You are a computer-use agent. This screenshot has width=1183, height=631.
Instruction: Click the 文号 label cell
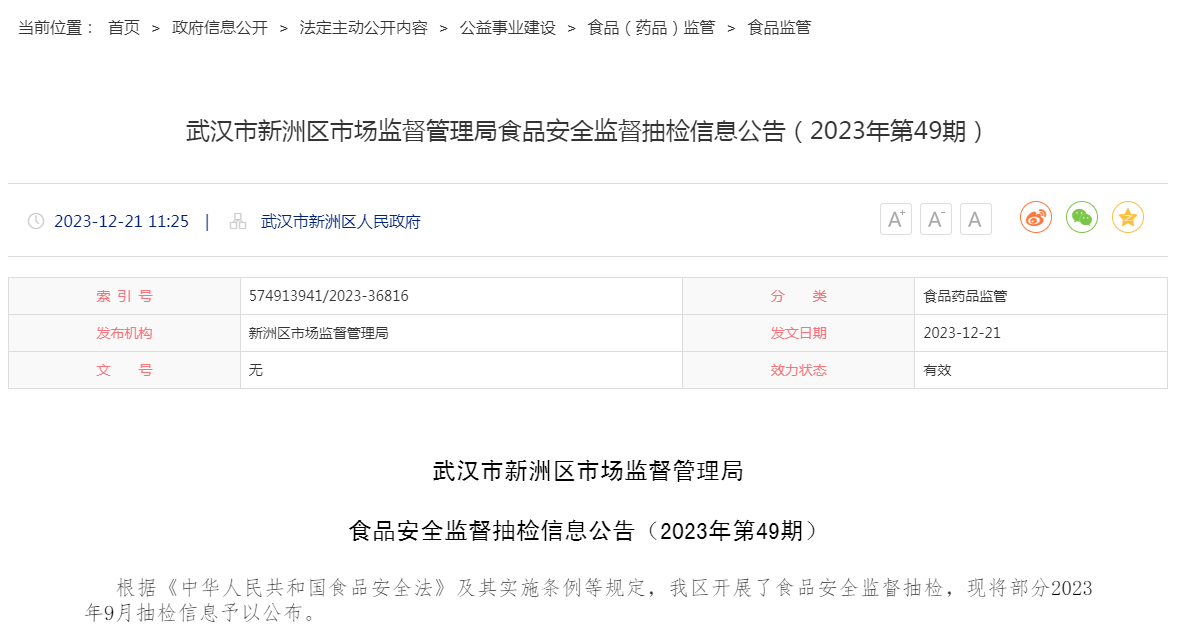point(124,370)
